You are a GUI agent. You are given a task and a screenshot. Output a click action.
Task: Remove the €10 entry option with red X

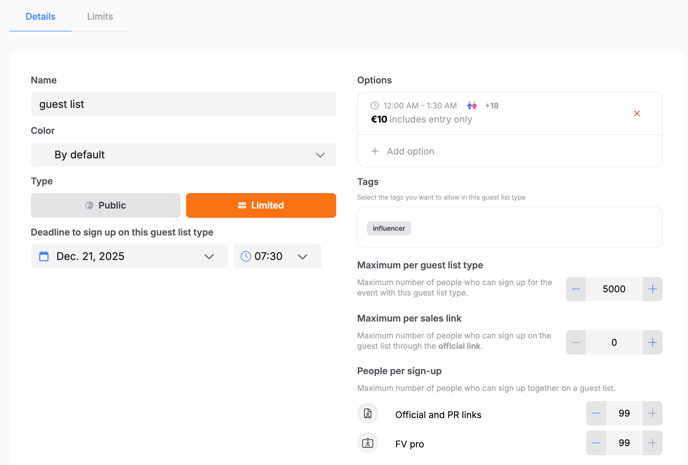point(637,114)
